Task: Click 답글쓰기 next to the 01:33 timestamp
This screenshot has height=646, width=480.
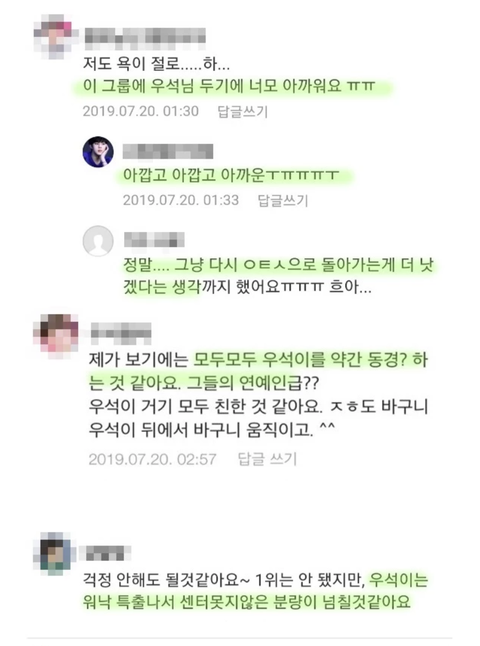Action: coord(283,201)
